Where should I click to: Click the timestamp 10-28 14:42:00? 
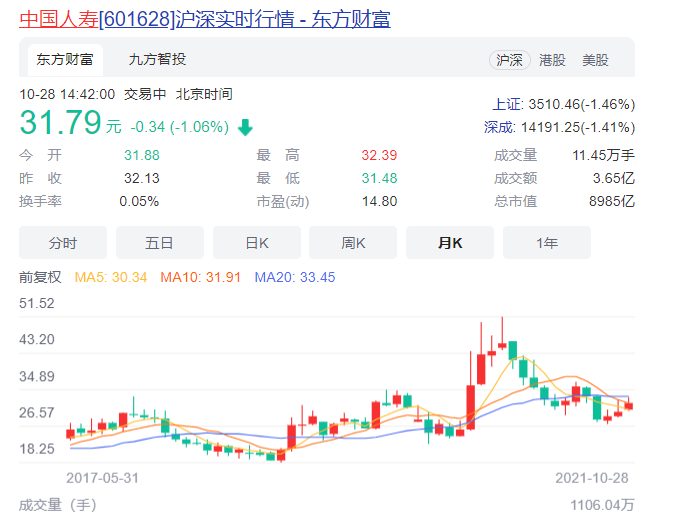tap(67, 94)
